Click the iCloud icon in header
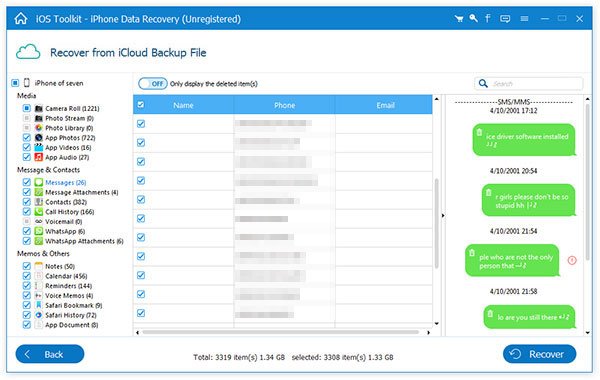 [x=28, y=52]
